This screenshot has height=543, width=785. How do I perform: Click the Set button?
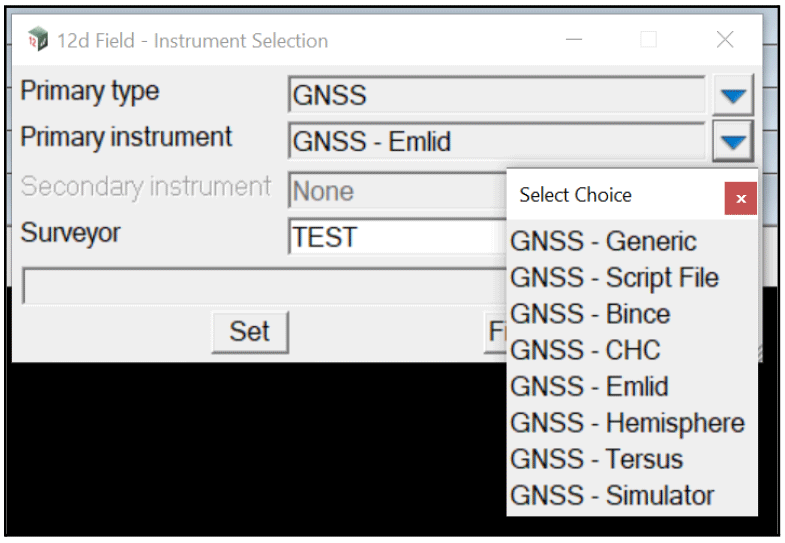tap(250, 332)
